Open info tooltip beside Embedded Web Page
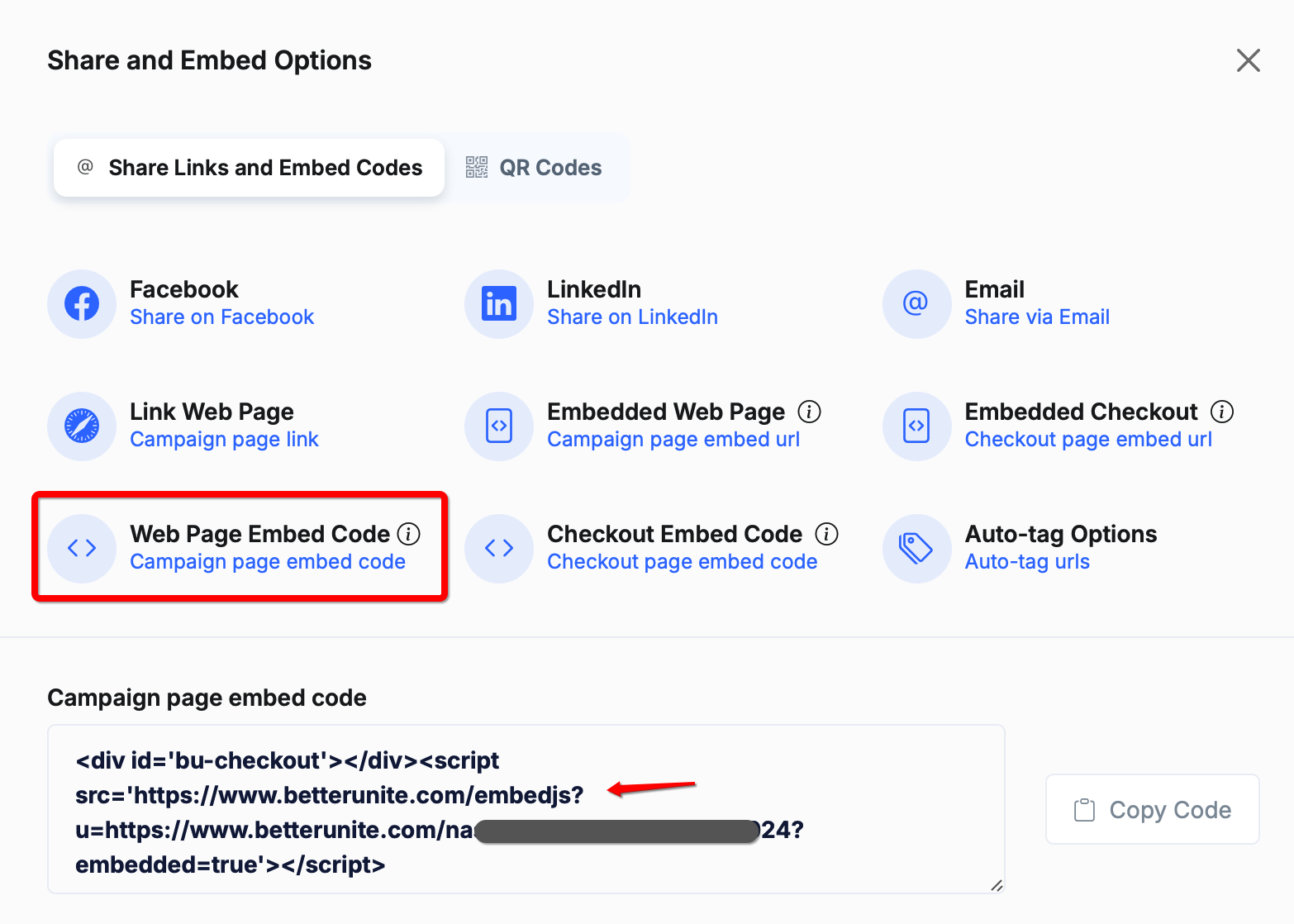The image size is (1294, 924). point(809,412)
